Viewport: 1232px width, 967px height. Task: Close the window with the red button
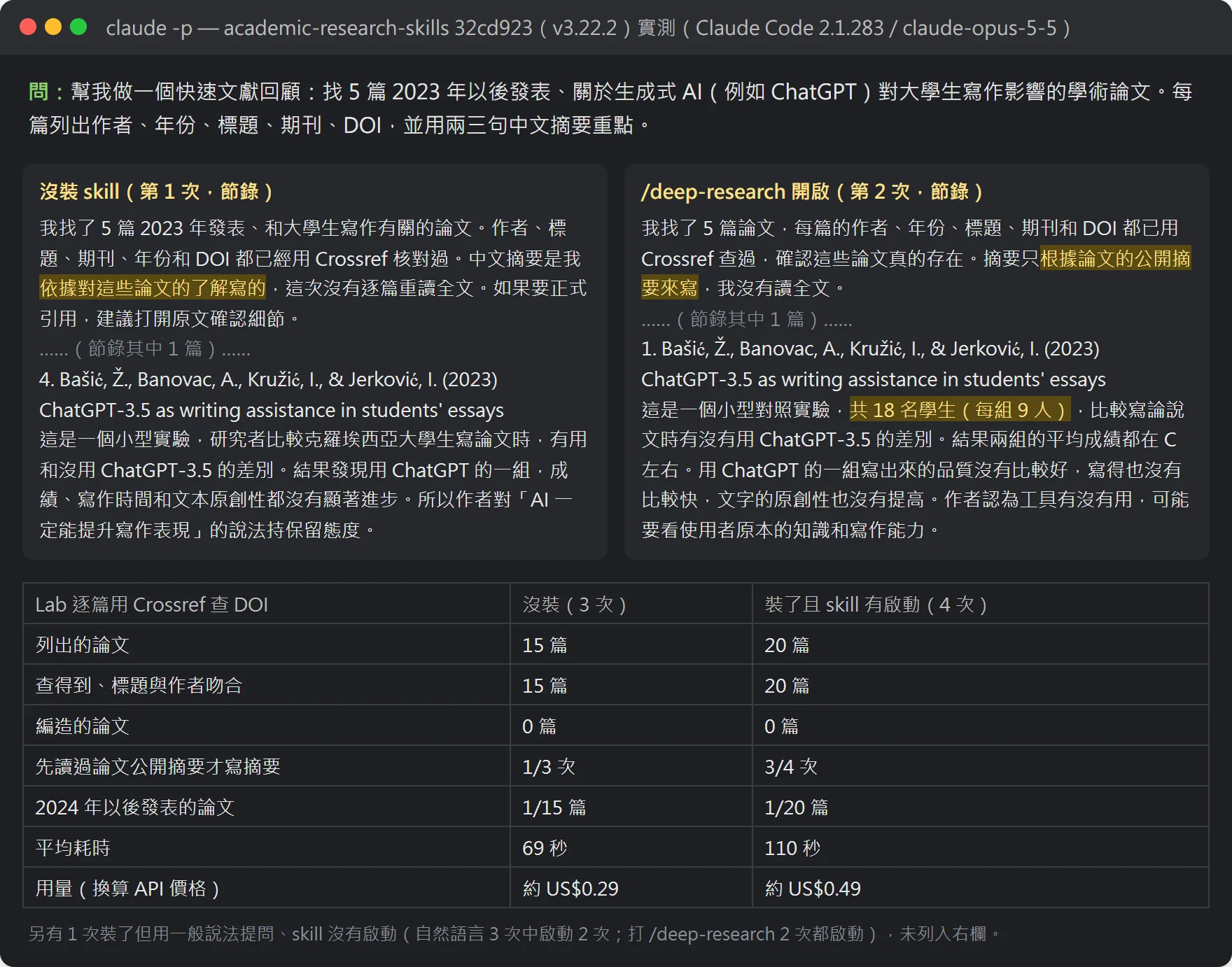click(28, 27)
